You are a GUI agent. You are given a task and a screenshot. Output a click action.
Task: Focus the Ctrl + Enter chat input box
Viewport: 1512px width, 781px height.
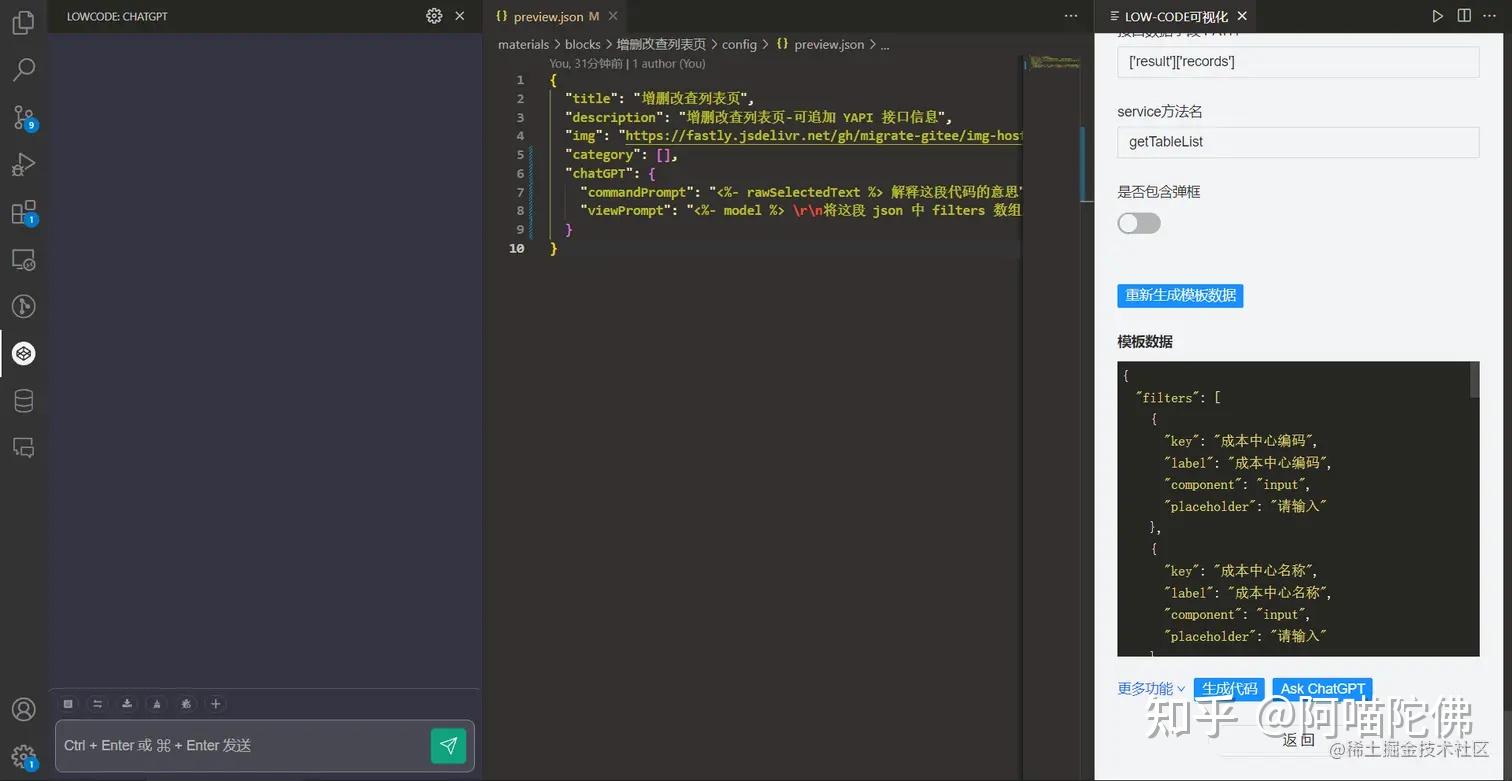pyautogui.click(x=242, y=746)
